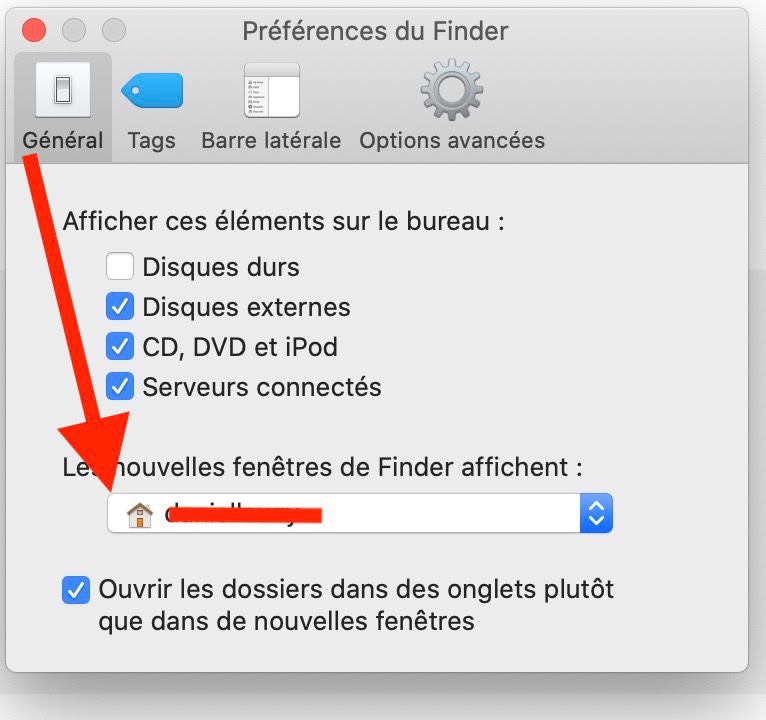Uncheck the CD, DVD et iPod checkbox
Viewport: 766px width, 720px height.
click(120, 346)
